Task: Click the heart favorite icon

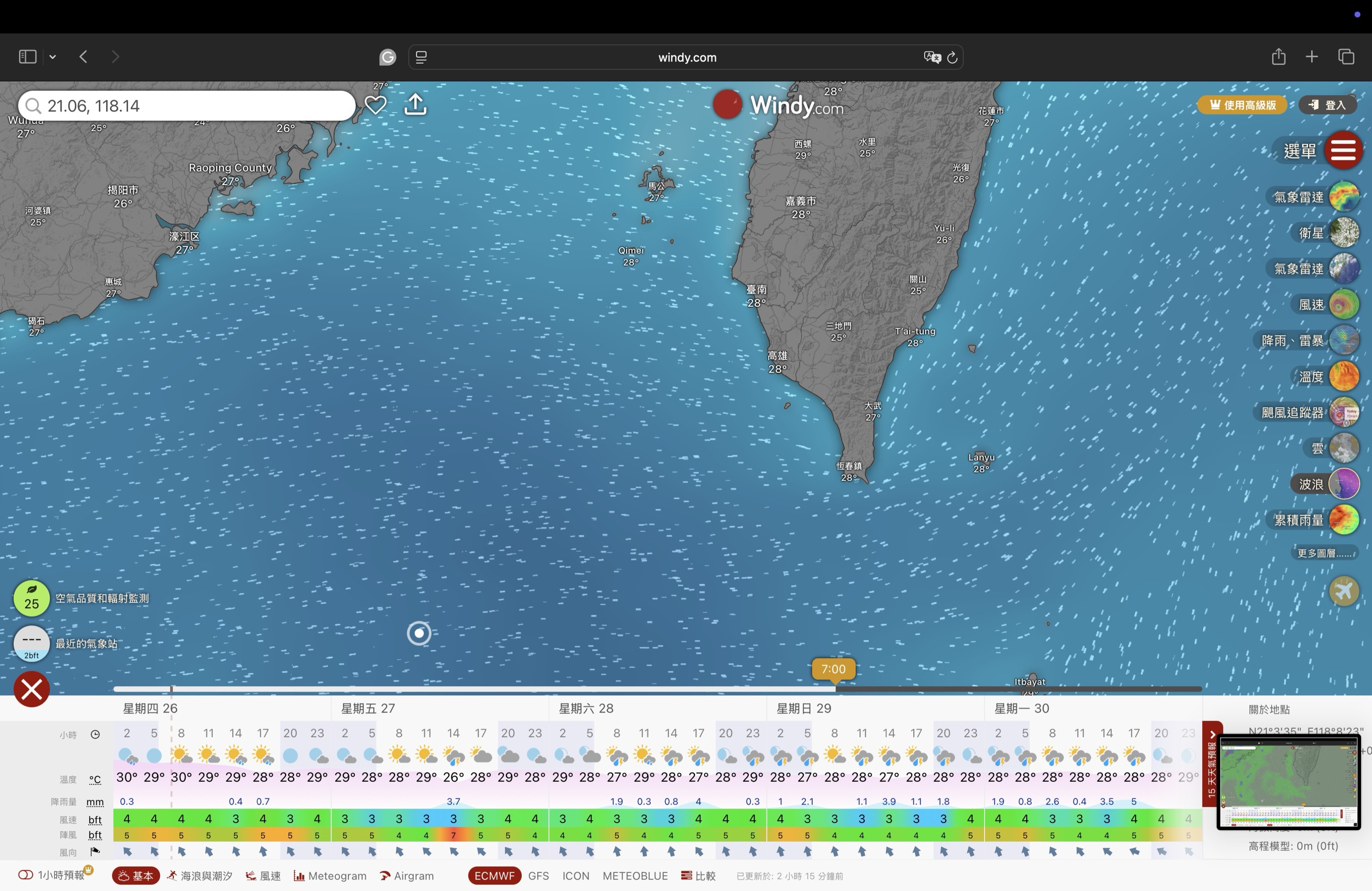Action: pyautogui.click(x=375, y=105)
